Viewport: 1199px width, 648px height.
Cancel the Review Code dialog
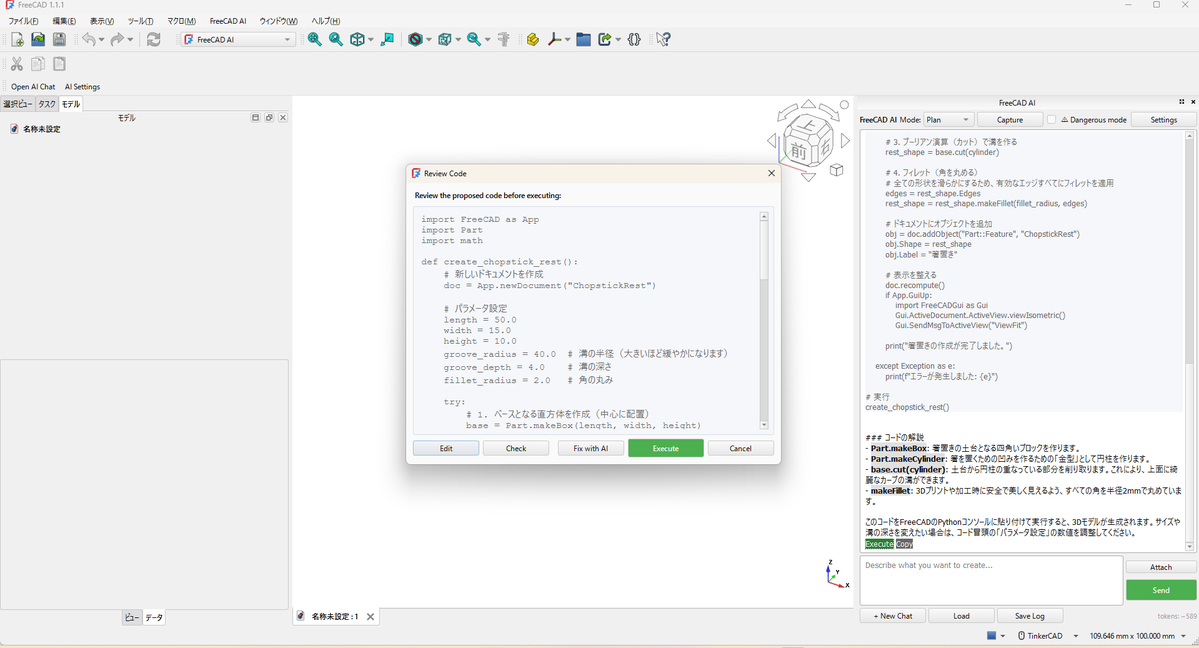coord(740,448)
